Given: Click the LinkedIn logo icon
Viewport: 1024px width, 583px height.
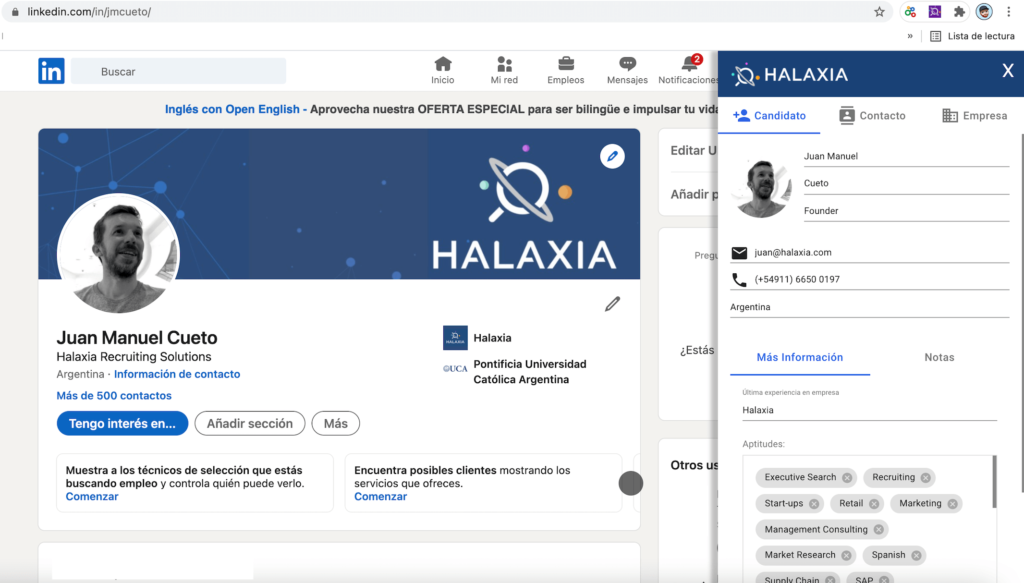Looking at the screenshot, I should pos(51,71).
